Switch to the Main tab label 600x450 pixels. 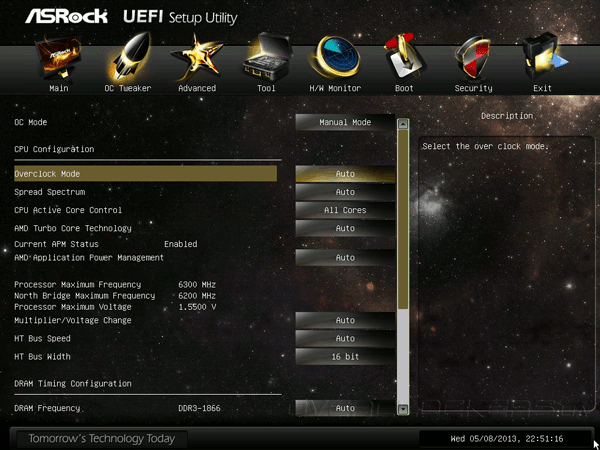[59, 88]
